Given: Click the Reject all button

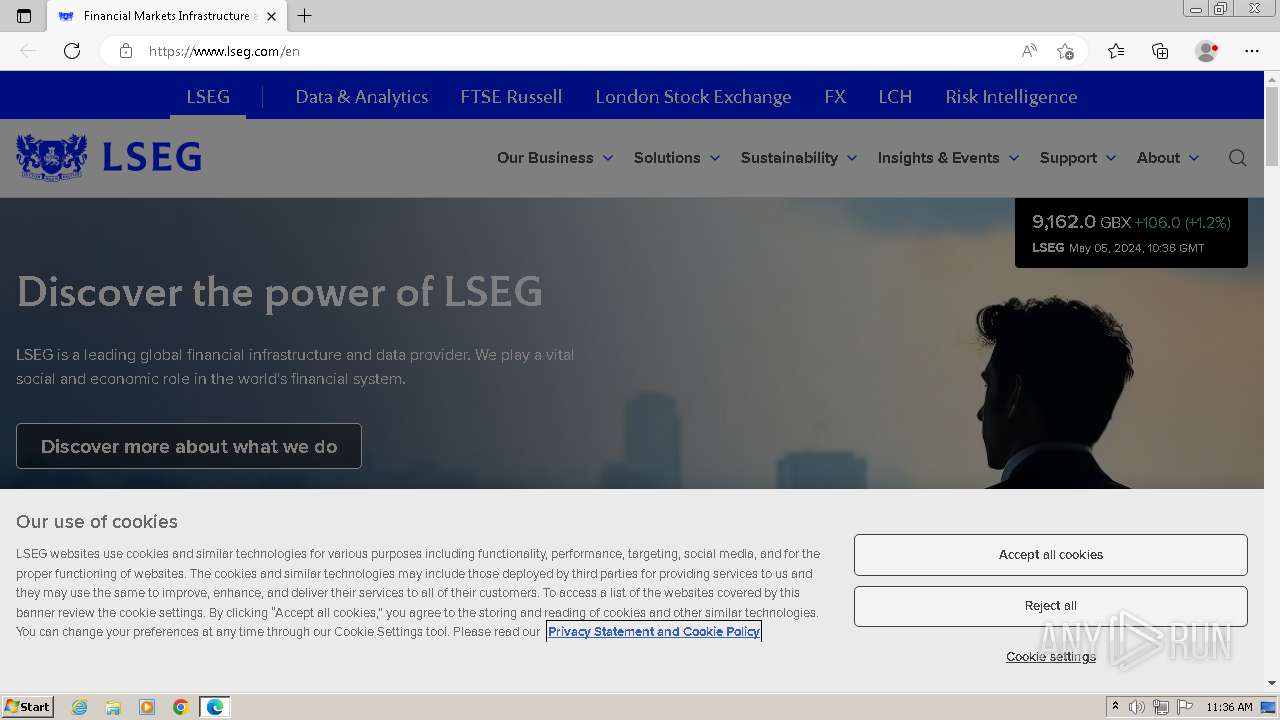Looking at the screenshot, I should click(x=1051, y=606).
